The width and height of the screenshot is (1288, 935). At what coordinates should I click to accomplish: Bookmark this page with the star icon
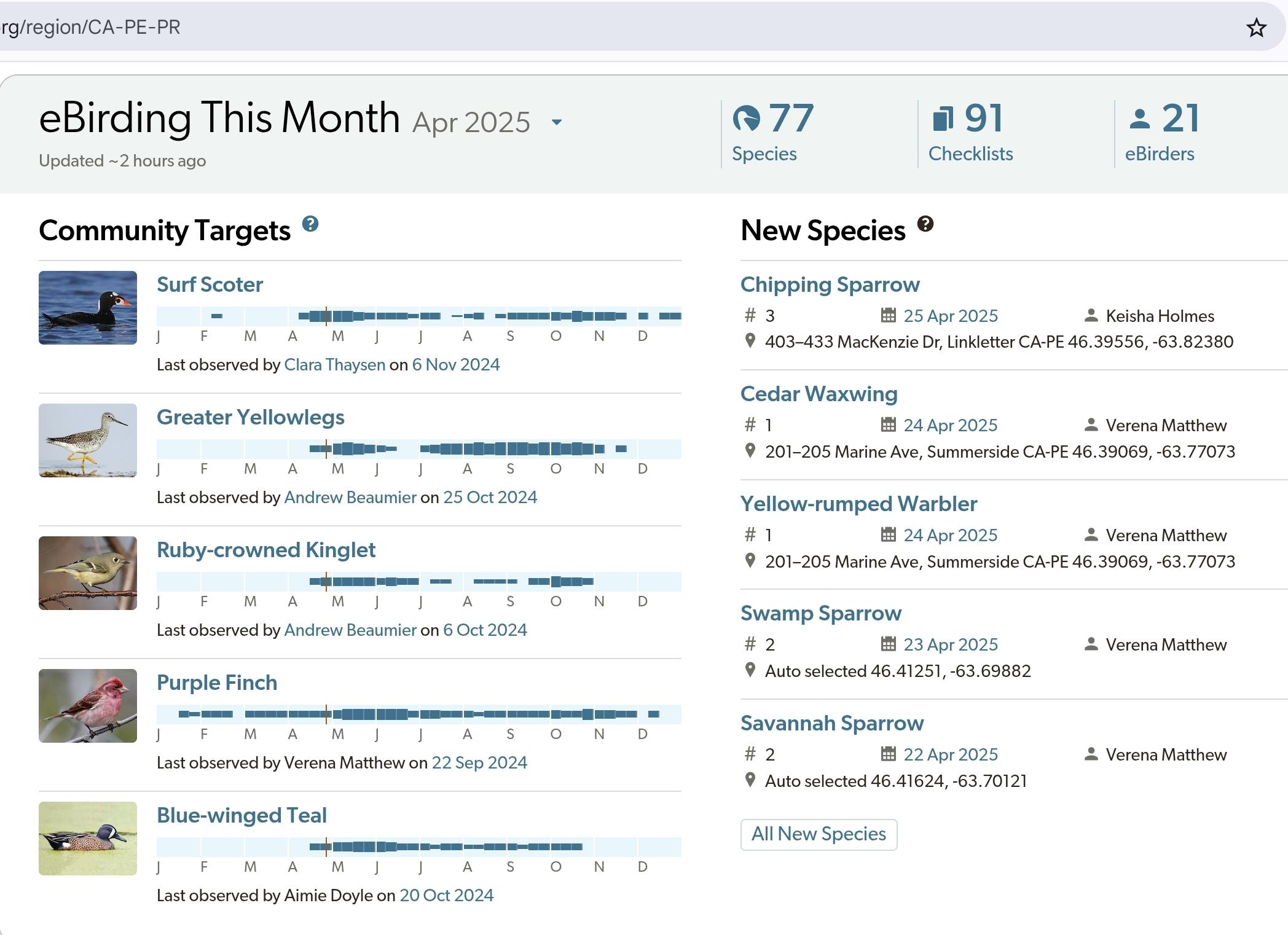point(1256,28)
